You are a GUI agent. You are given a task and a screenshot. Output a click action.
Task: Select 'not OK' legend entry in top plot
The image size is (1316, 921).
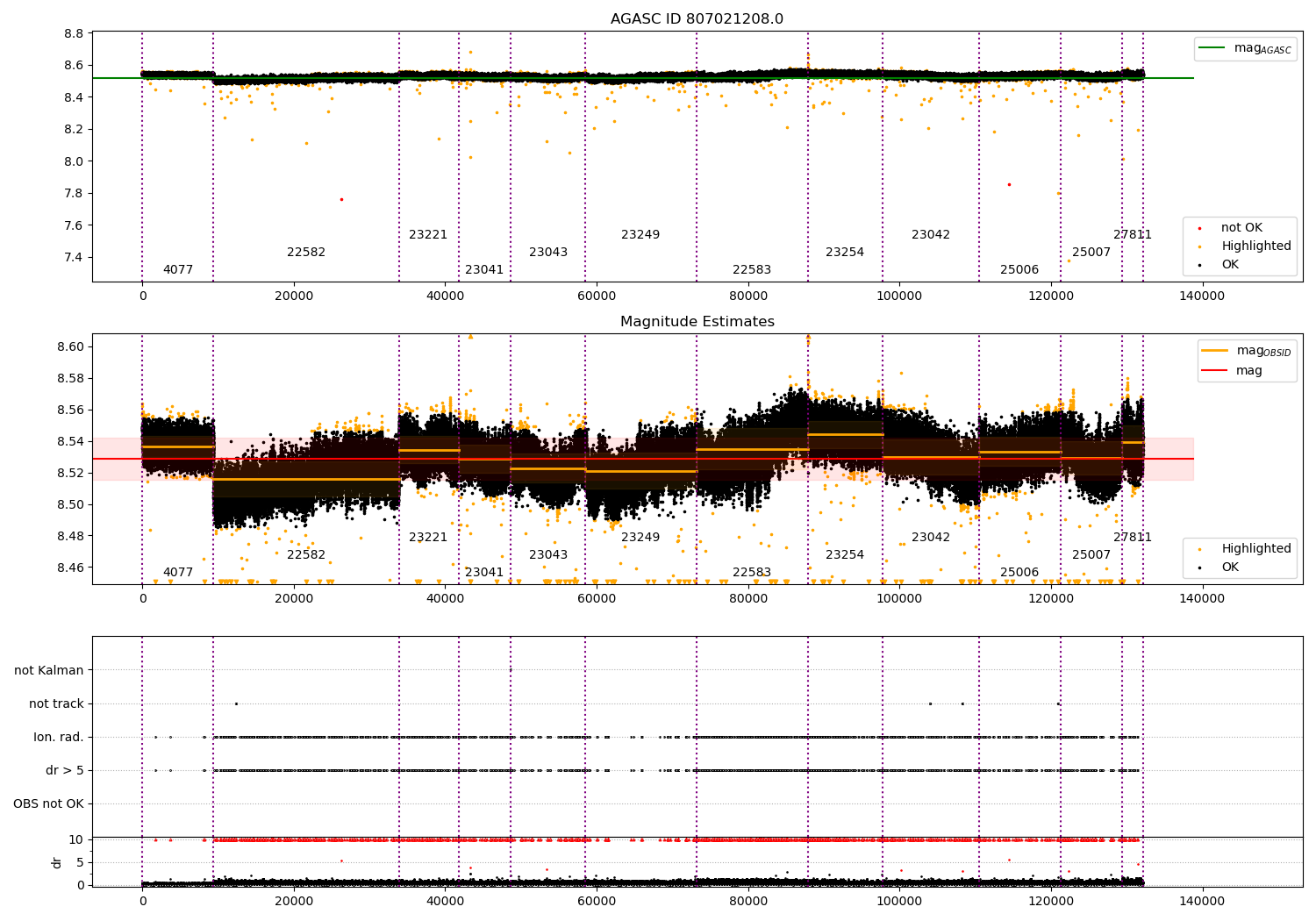tap(1241, 228)
